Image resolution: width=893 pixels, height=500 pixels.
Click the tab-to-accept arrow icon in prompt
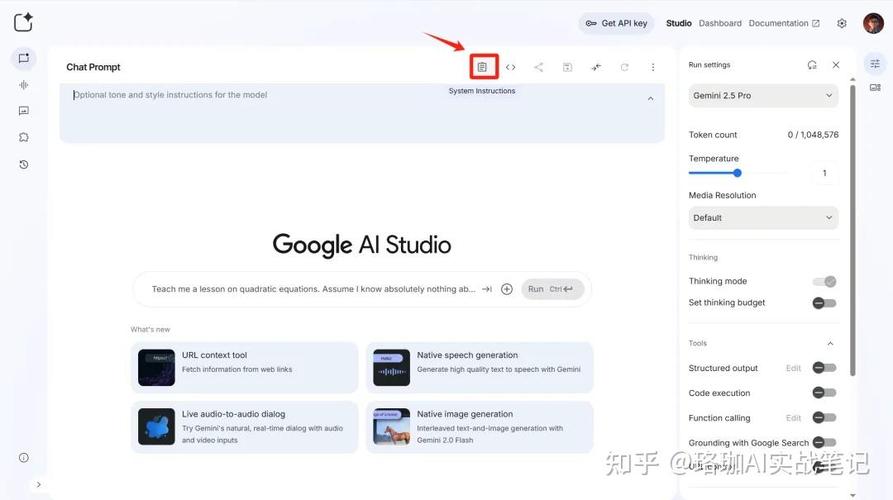(x=487, y=289)
